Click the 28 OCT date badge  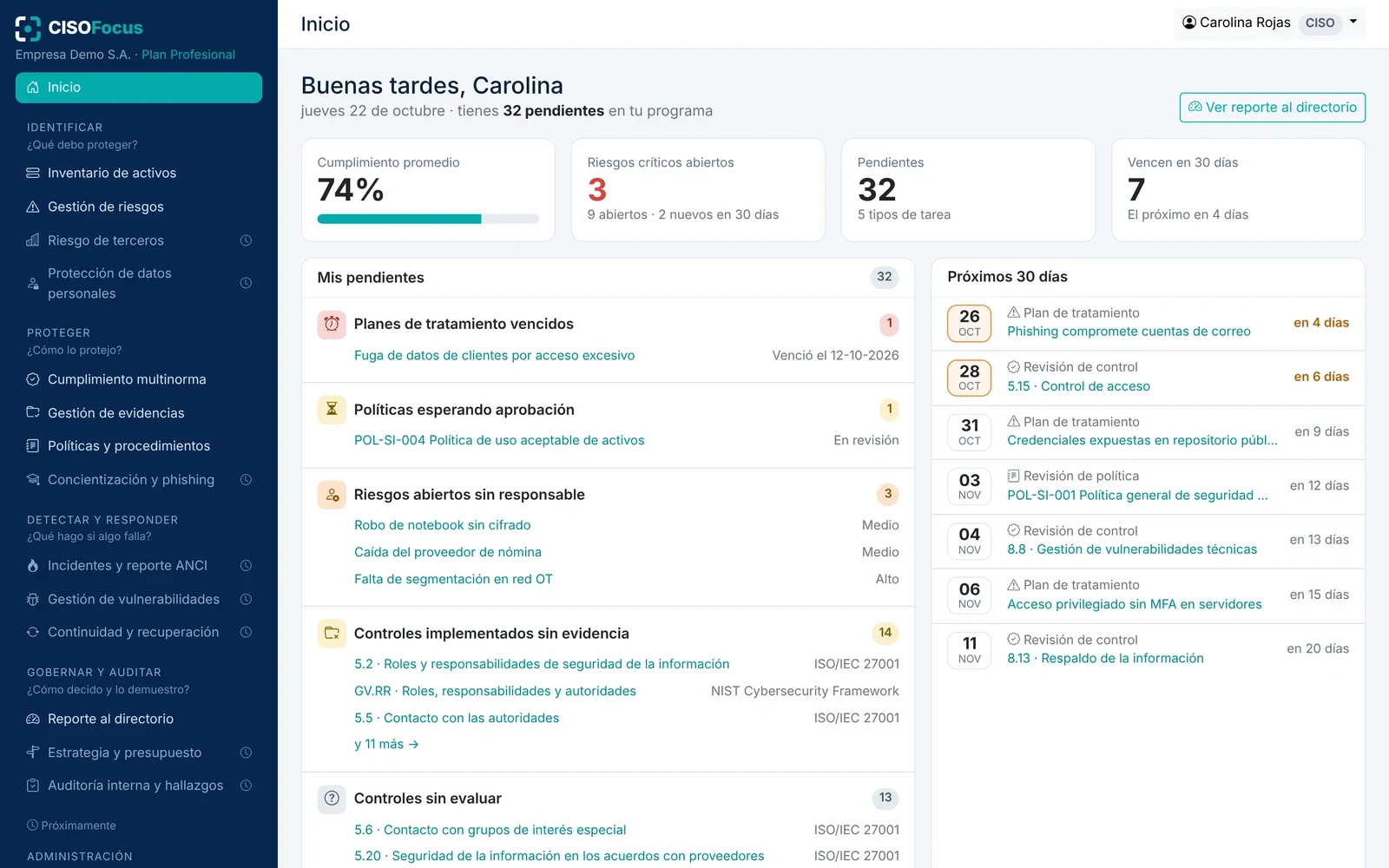click(x=969, y=378)
